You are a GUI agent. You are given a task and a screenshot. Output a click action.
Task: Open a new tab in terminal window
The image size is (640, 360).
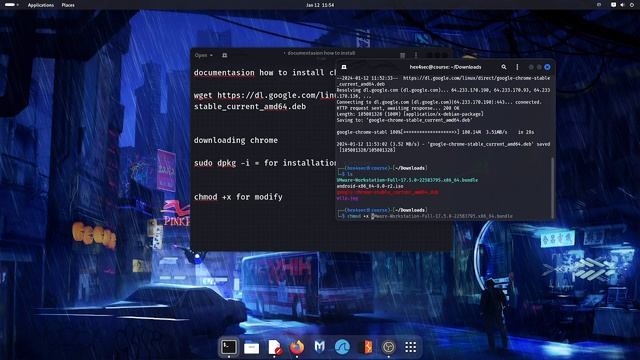(344, 67)
